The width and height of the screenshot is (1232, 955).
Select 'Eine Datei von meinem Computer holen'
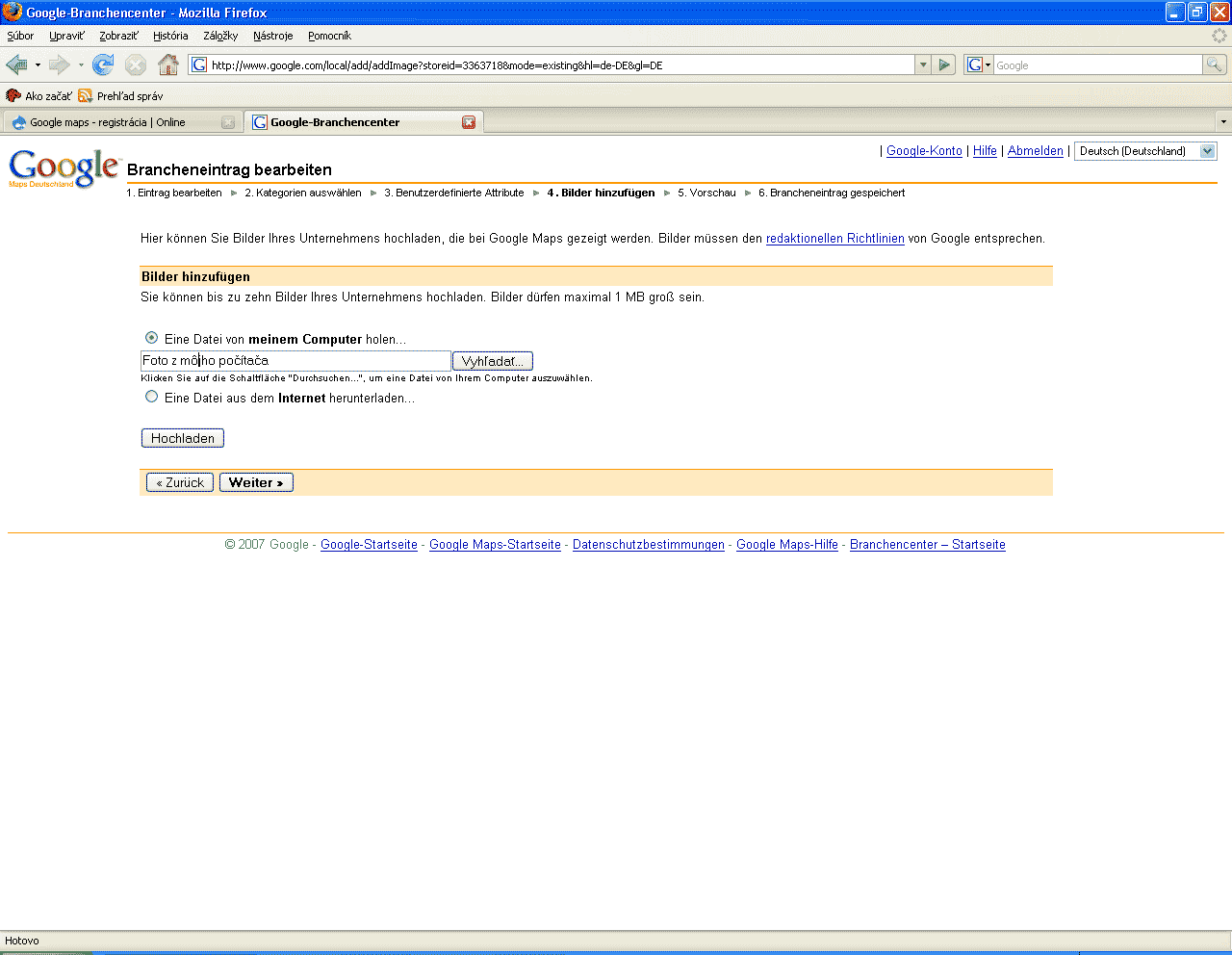151,338
